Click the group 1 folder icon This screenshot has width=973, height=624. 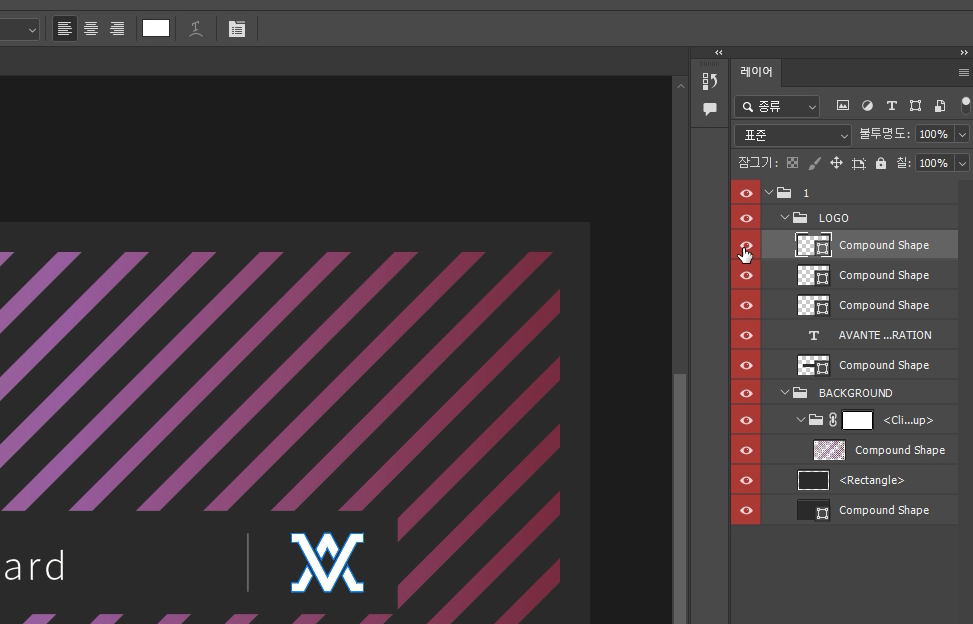[x=784, y=192]
